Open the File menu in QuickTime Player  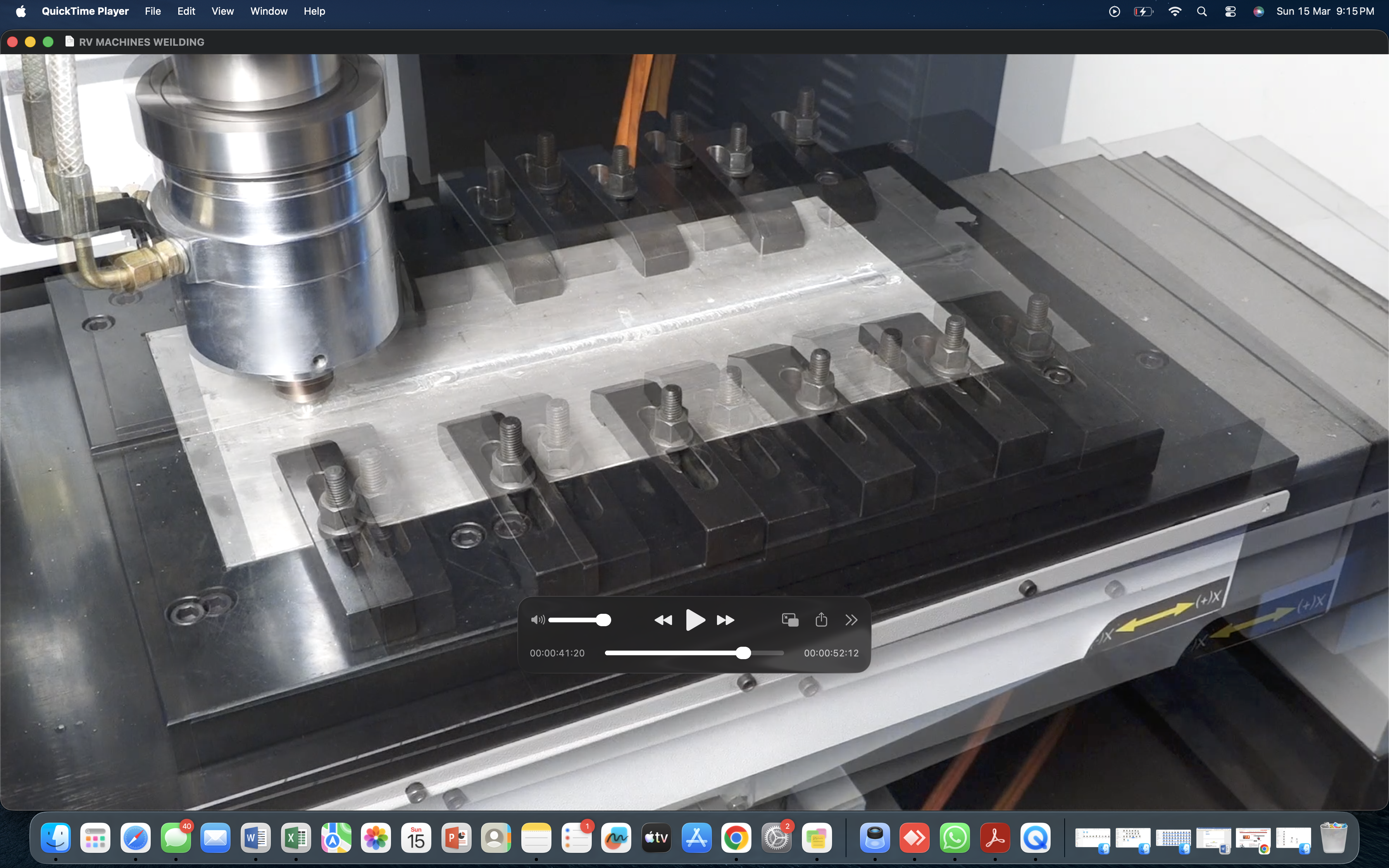pyautogui.click(x=152, y=11)
